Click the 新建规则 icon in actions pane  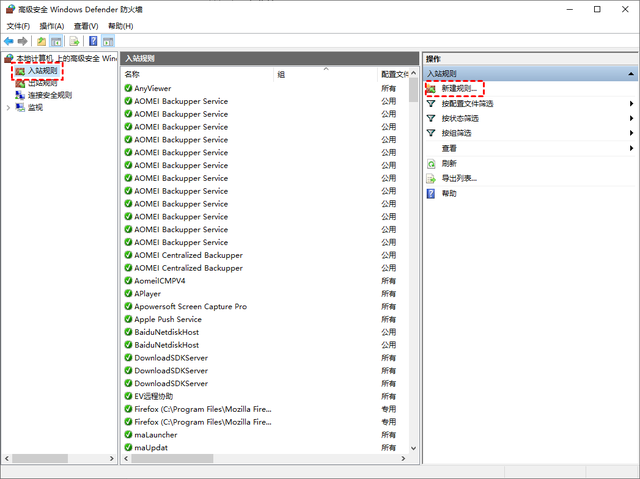431,89
